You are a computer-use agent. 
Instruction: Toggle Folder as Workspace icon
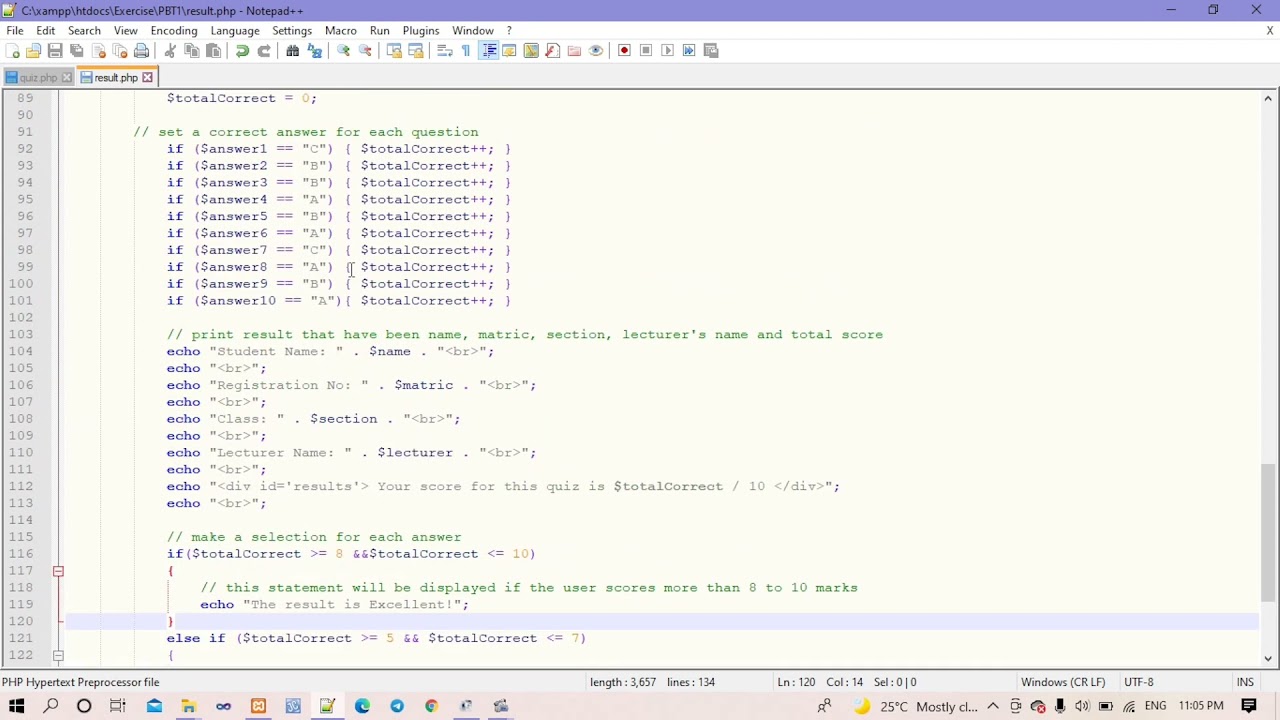[x=574, y=51]
